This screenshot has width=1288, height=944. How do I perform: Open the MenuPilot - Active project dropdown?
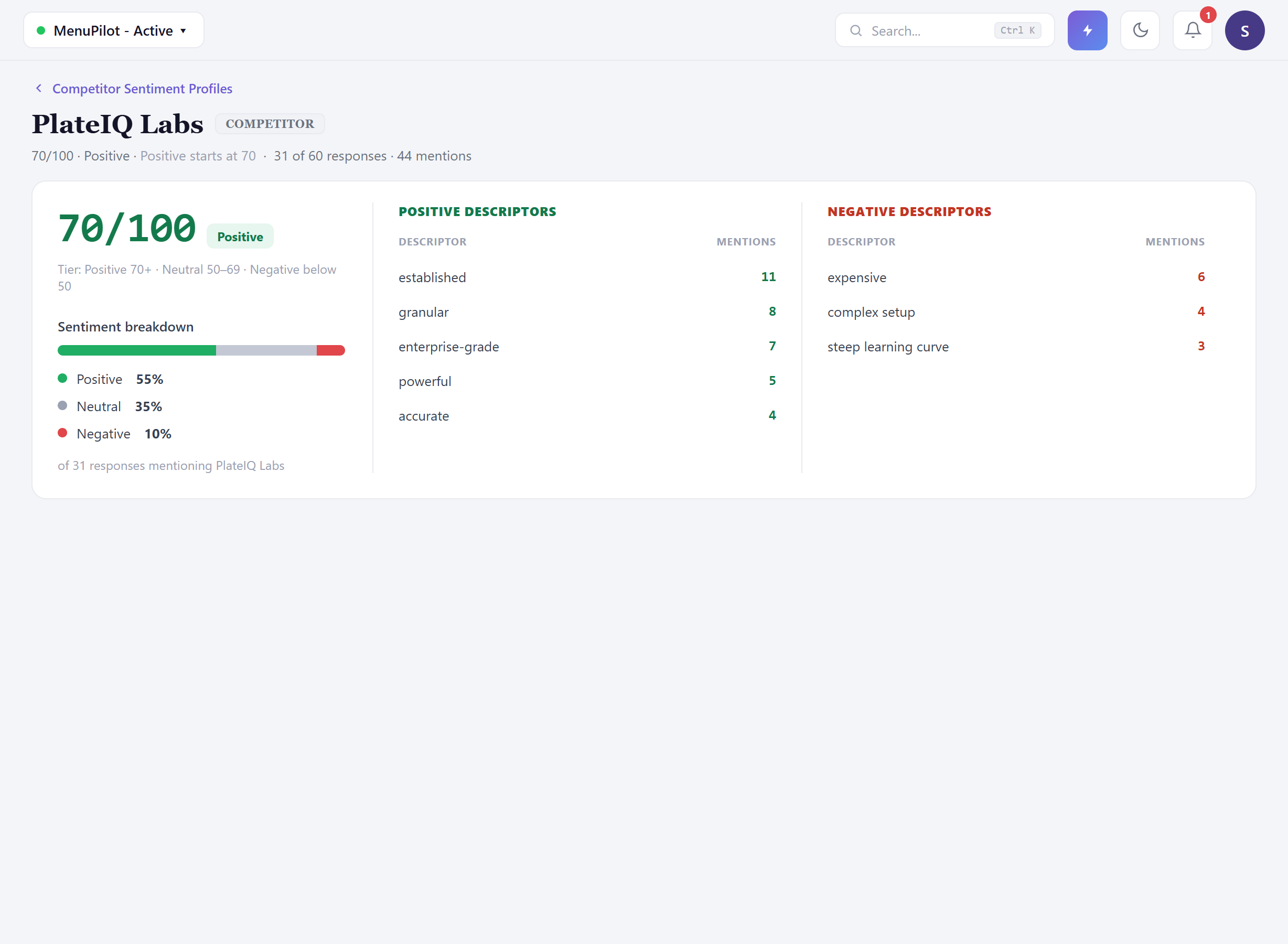click(x=114, y=30)
